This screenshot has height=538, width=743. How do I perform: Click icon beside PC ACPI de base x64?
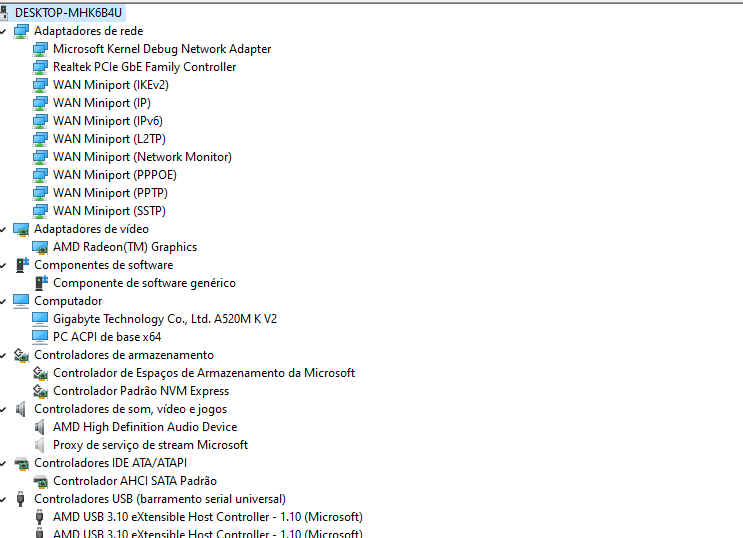40,337
